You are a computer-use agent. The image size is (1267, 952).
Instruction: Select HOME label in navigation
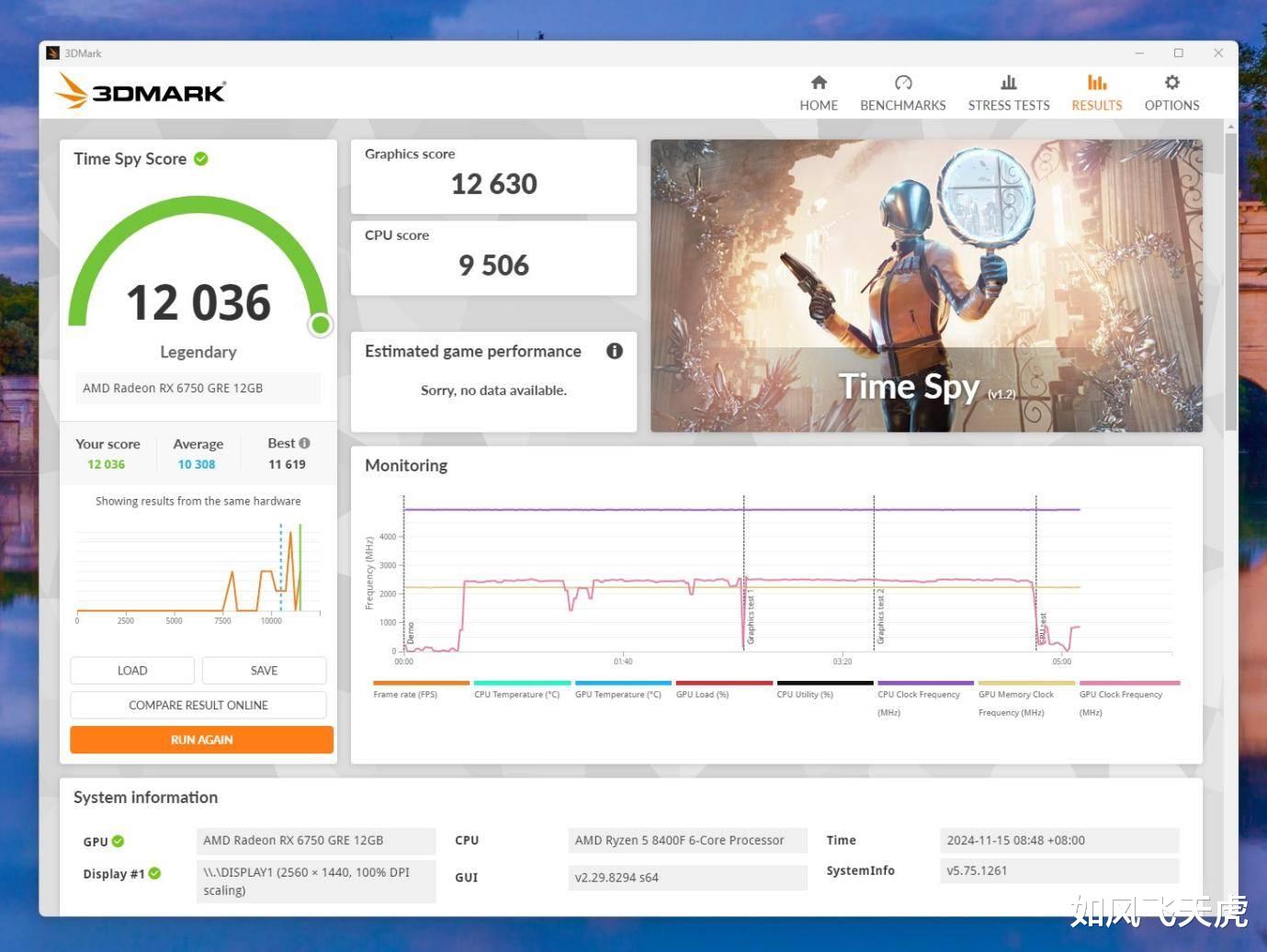click(x=819, y=106)
